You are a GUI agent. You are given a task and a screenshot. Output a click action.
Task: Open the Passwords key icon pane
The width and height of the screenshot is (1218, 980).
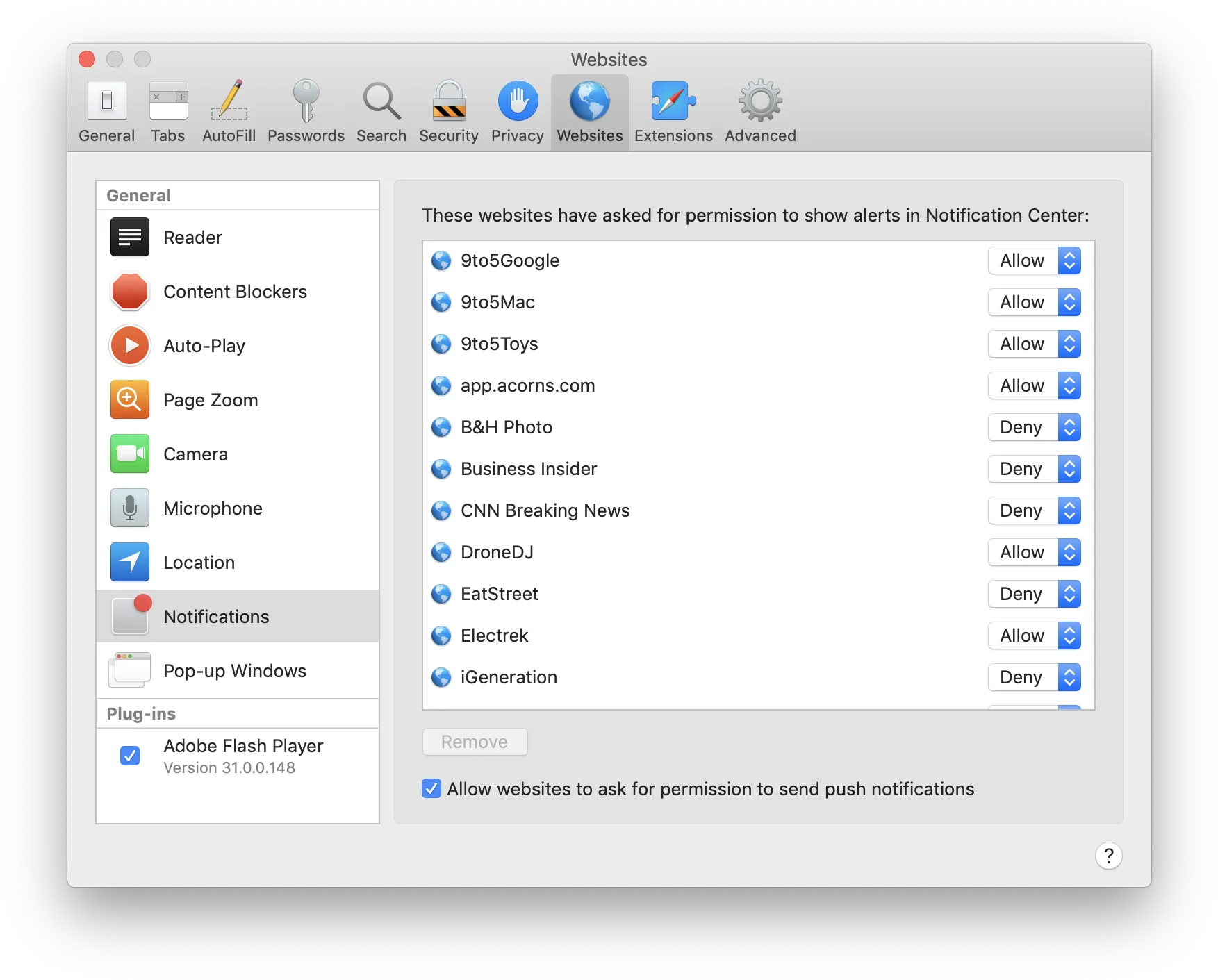306,112
